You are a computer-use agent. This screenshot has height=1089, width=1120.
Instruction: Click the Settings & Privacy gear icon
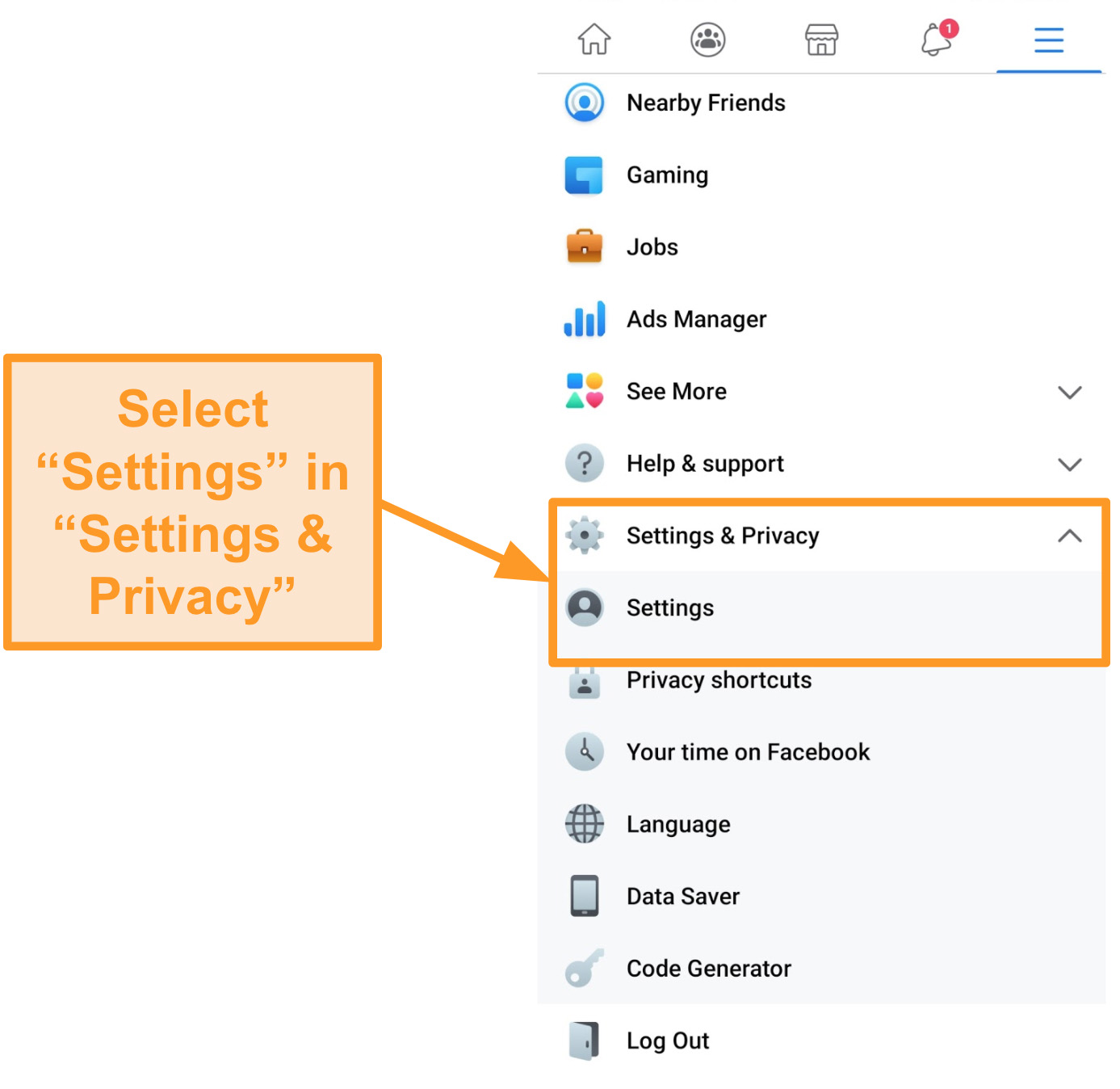click(585, 536)
